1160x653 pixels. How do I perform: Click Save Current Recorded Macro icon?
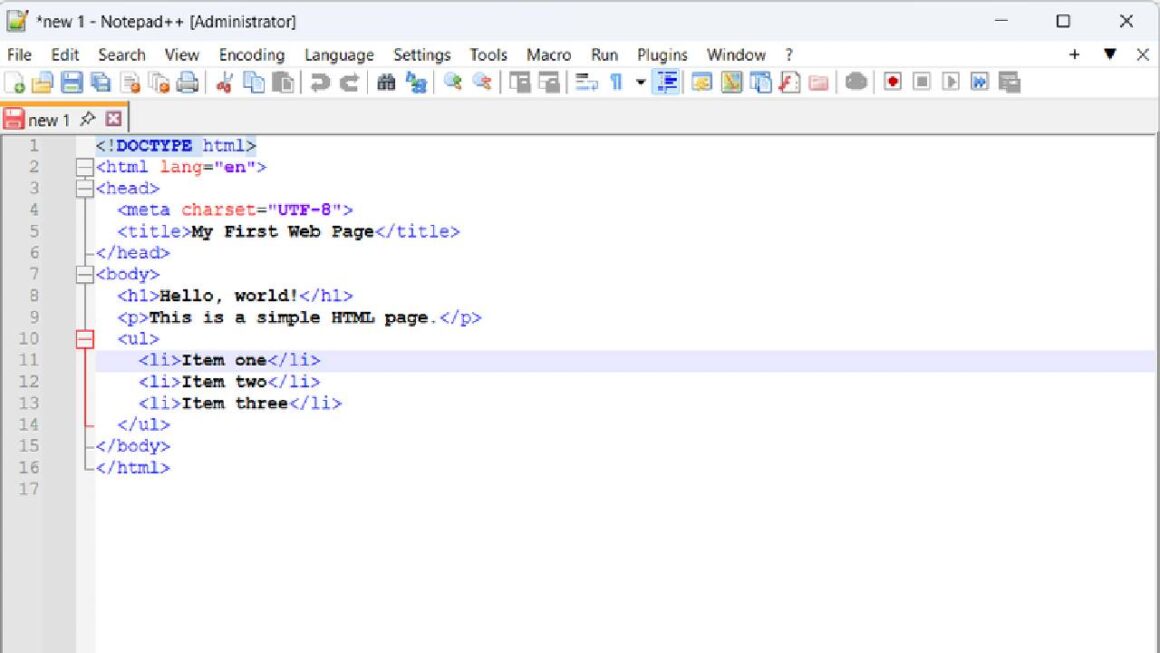click(1010, 82)
